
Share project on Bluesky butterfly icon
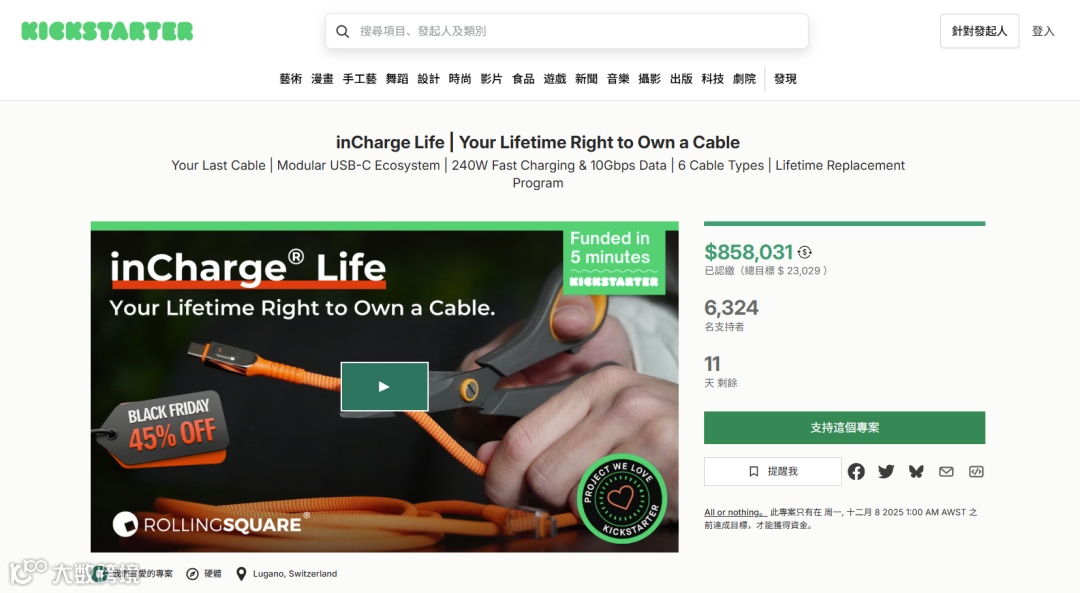pyautogui.click(x=916, y=472)
